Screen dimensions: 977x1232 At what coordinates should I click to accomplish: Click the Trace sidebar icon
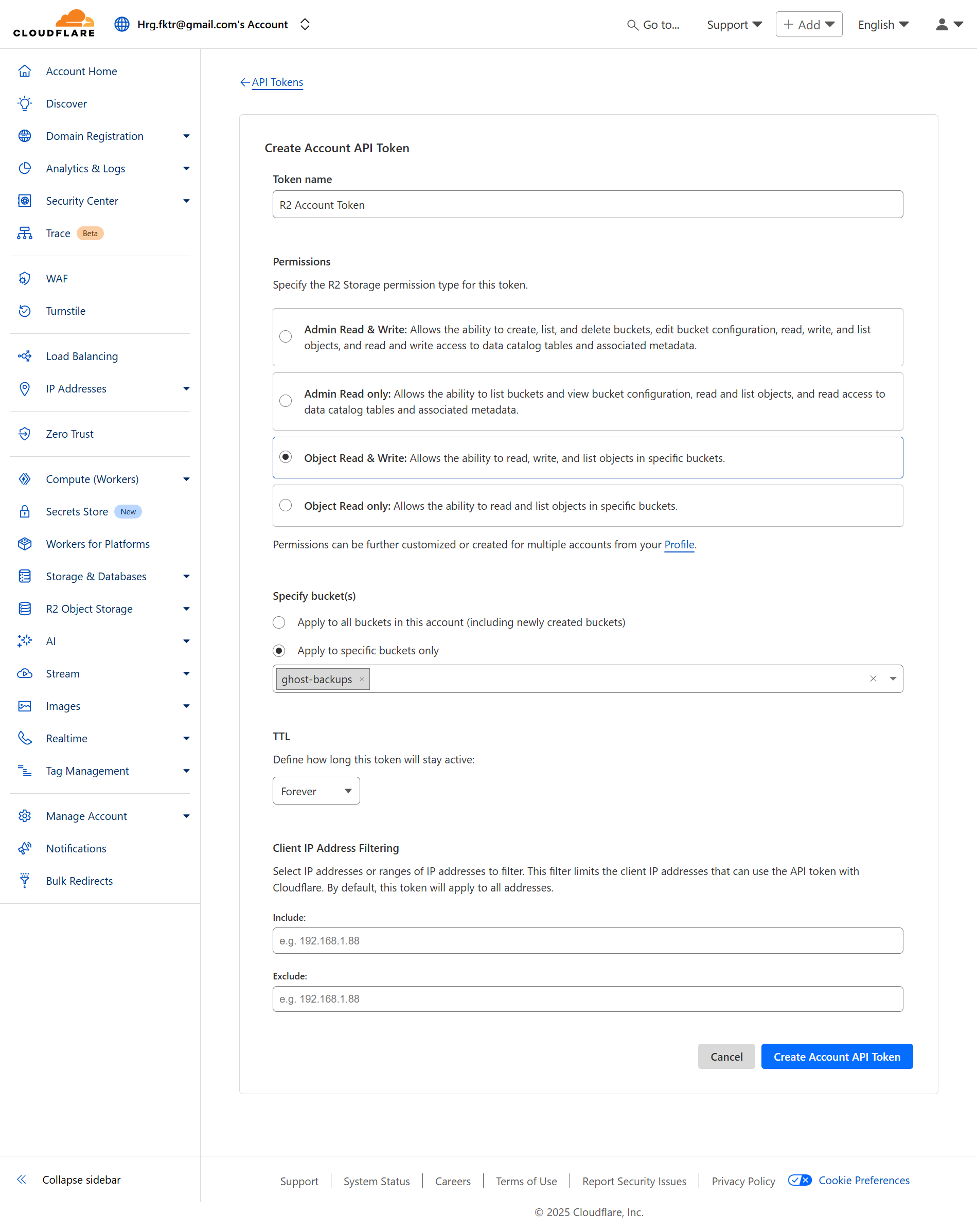pyautogui.click(x=25, y=233)
